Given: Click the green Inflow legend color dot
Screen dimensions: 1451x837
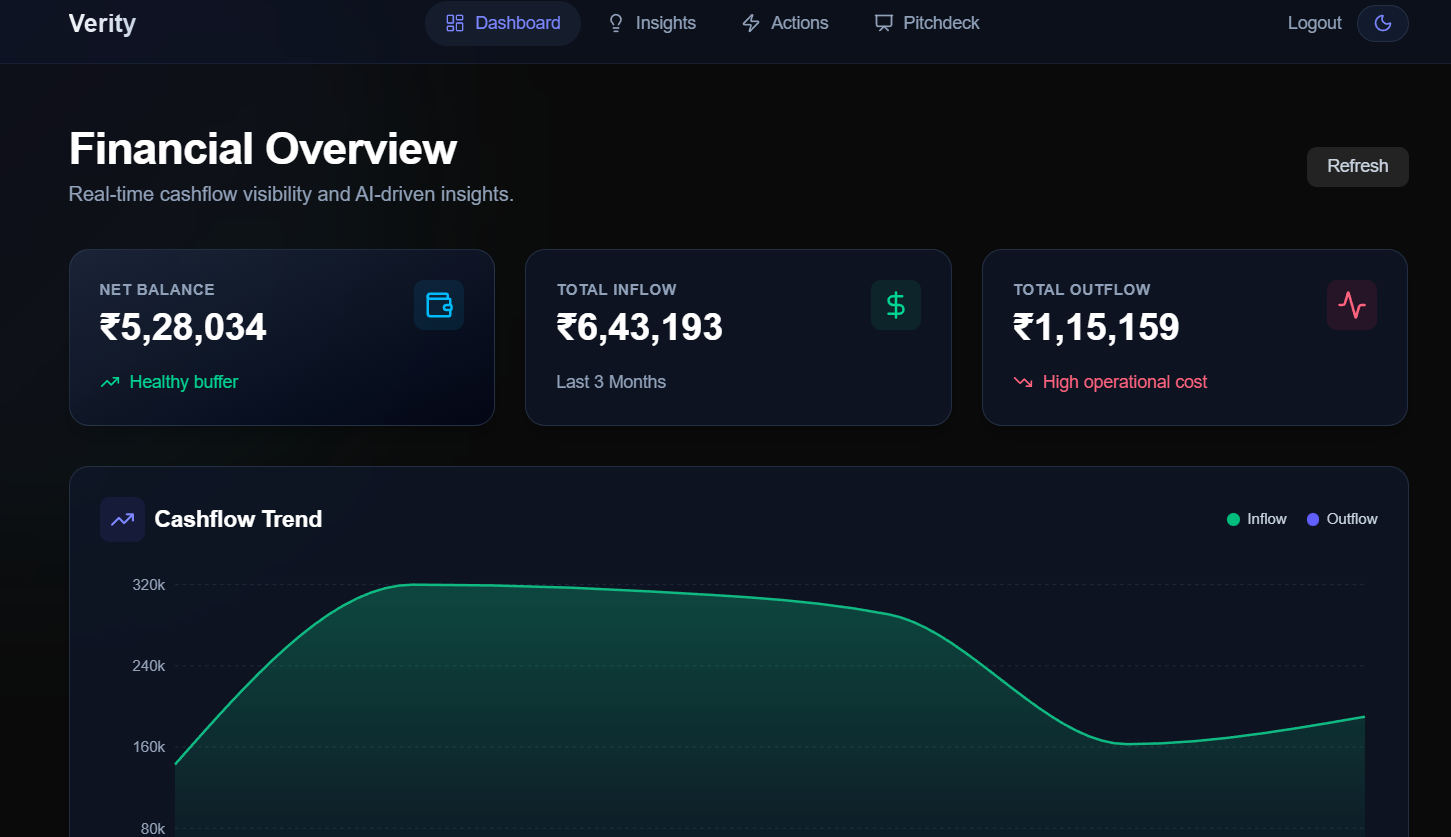Looking at the screenshot, I should (1233, 519).
